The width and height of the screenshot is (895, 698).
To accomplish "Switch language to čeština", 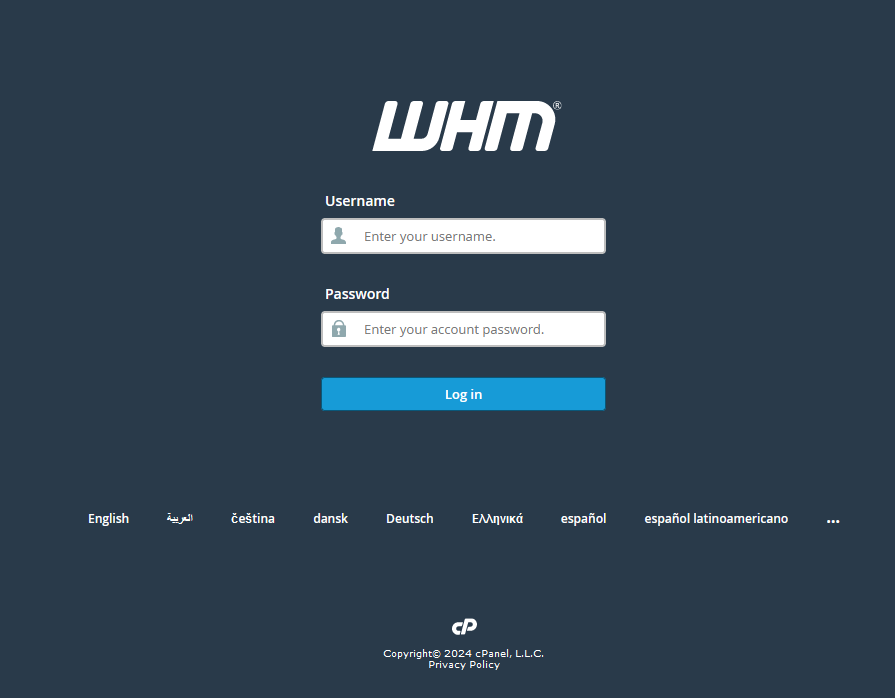I will pyautogui.click(x=253, y=518).
